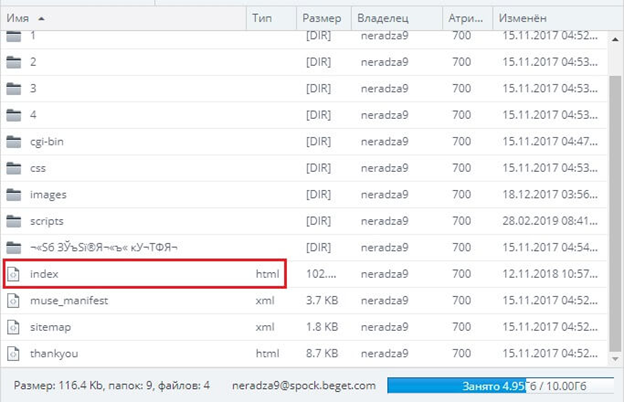Open the css folder icon
Screen dimensions: 624x402
[x=14, y=168]
